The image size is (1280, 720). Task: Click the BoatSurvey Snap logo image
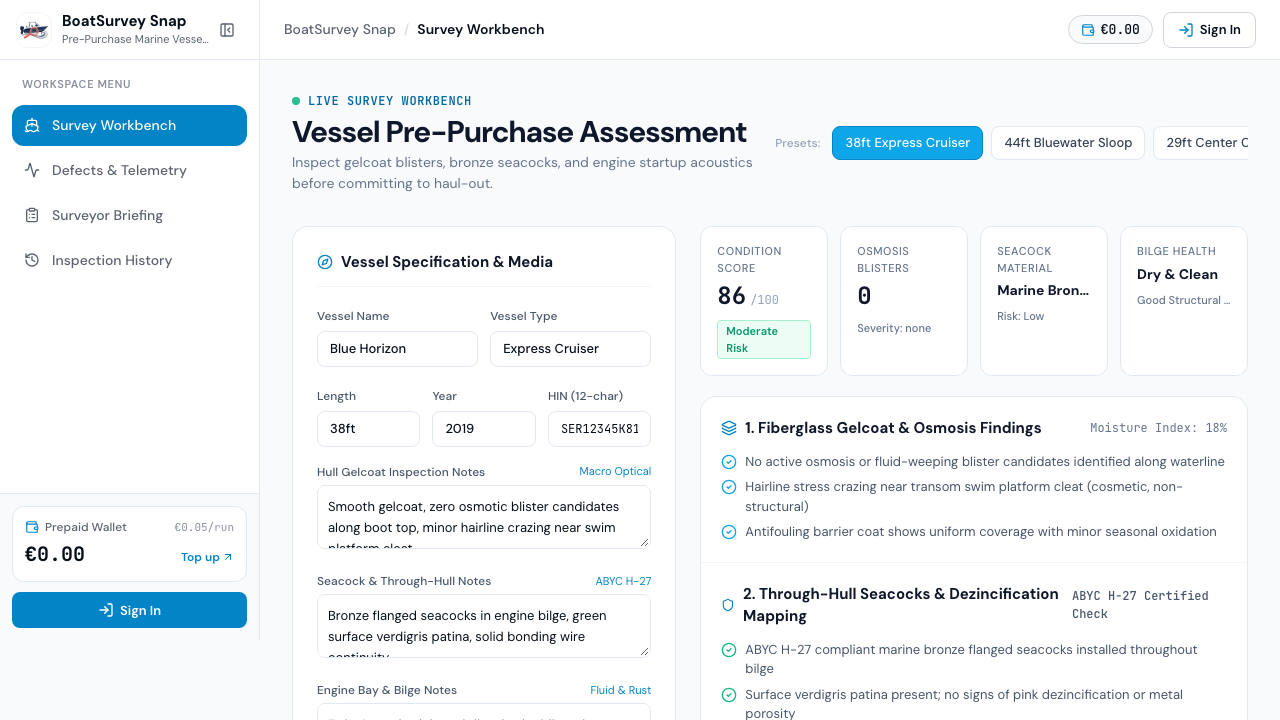[34, 30]
